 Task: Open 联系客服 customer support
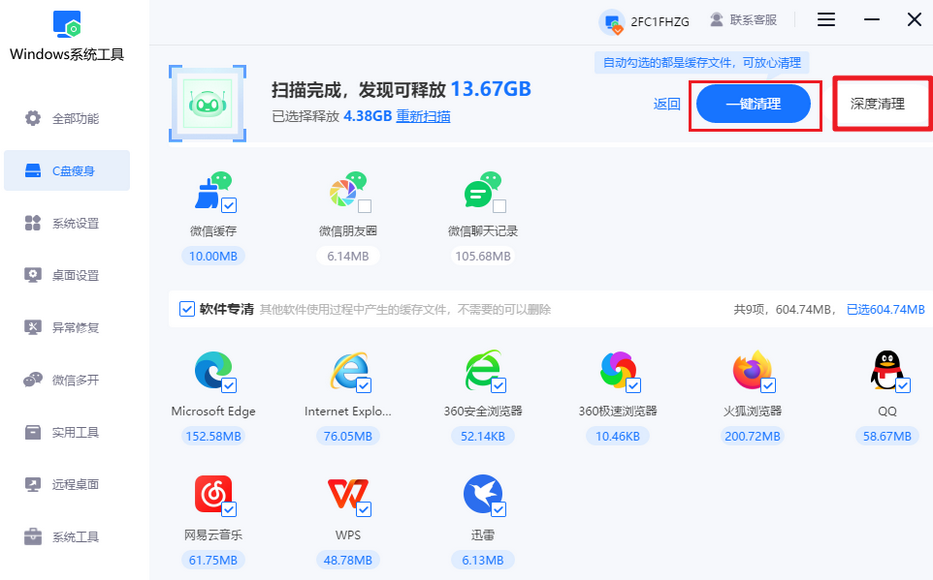[744, 19]
